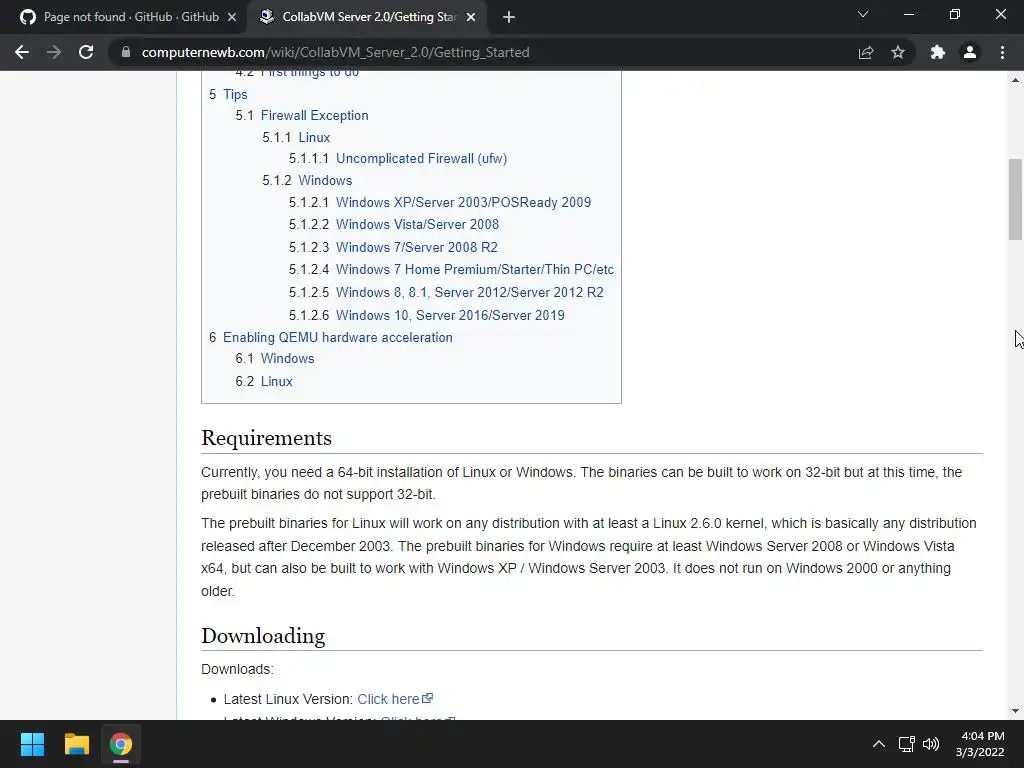Viewport: 1024px width, 768px height.
Task: Close the GitHub Page not found tab
Action: click(232, 18)
